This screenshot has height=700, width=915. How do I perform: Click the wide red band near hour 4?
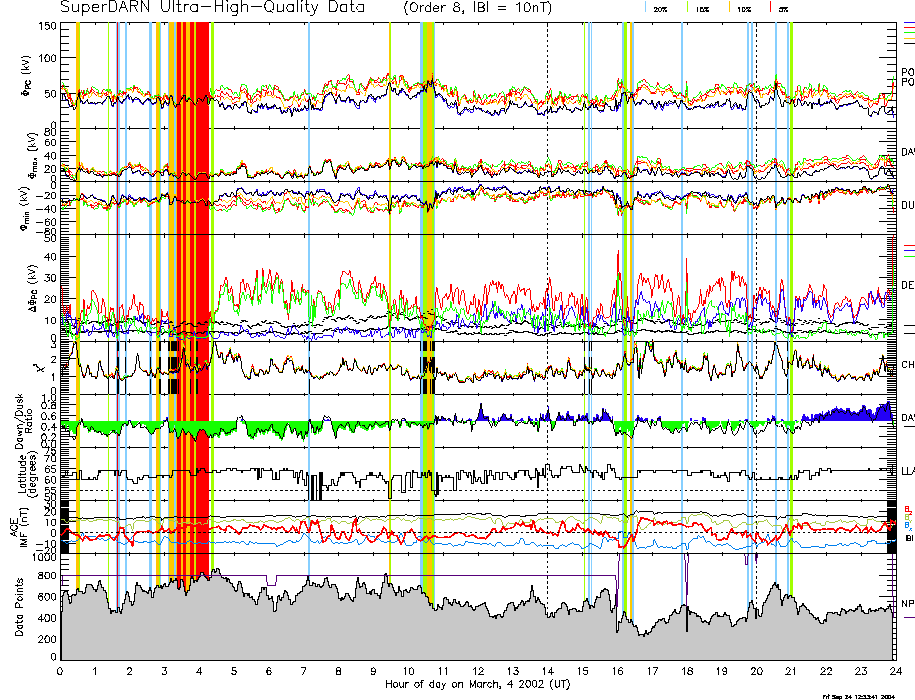coord(202,300)
